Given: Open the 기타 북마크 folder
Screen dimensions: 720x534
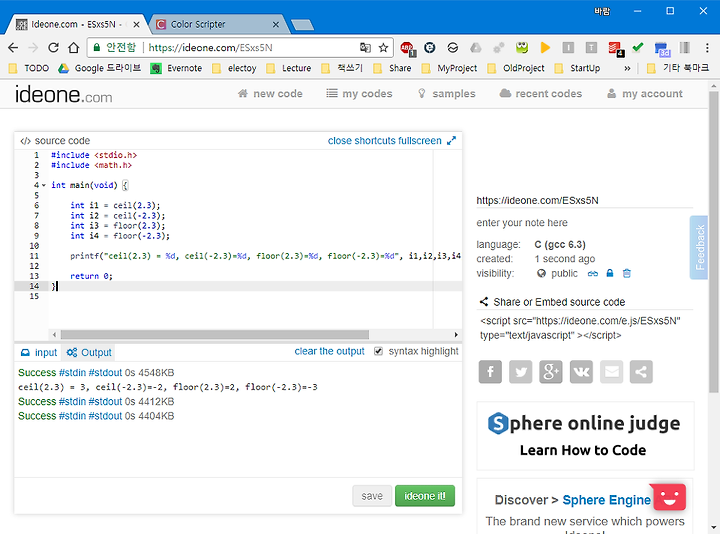Looking at the screenshot, I should [678, 68].
